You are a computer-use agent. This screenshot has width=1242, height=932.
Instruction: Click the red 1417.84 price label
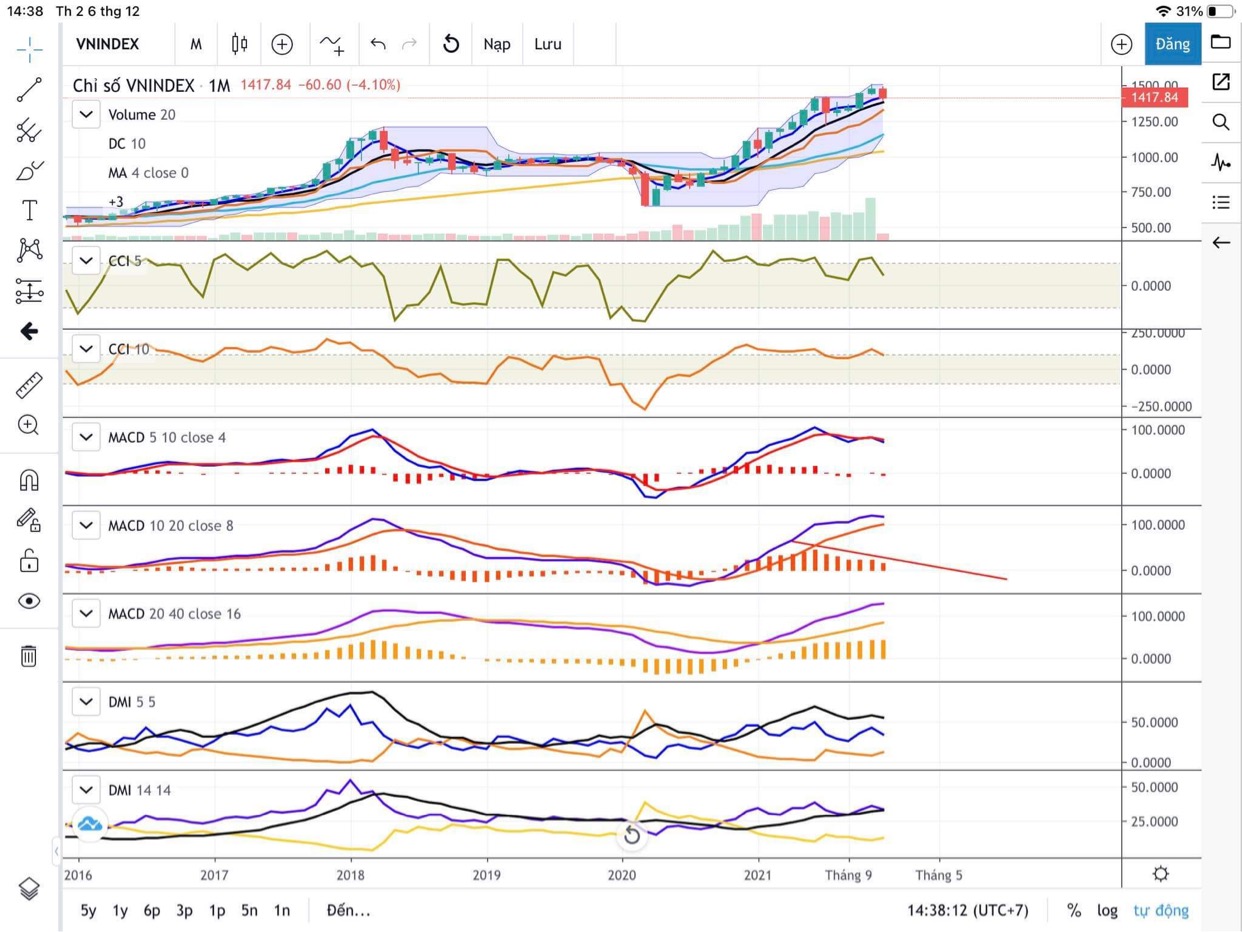pos(1155,98)
